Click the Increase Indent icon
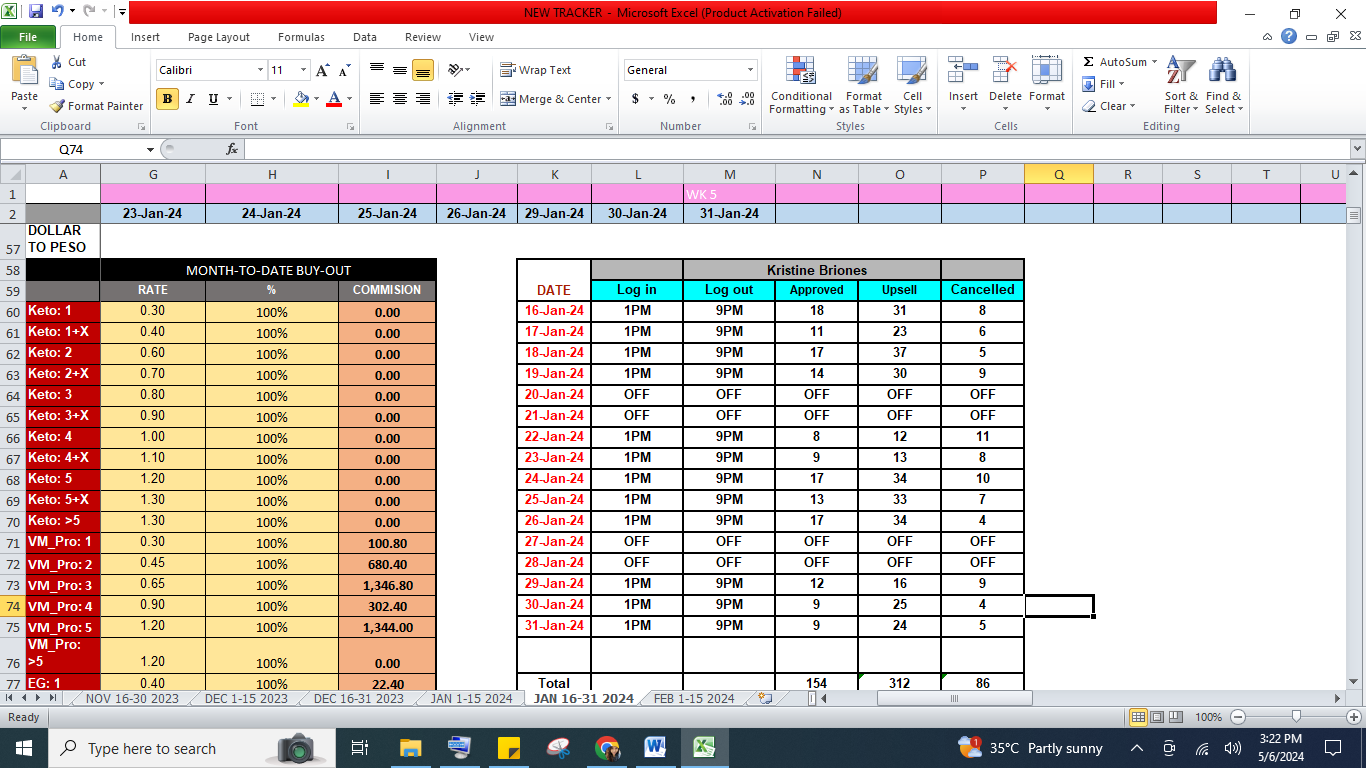 click(x=480, y=99)
